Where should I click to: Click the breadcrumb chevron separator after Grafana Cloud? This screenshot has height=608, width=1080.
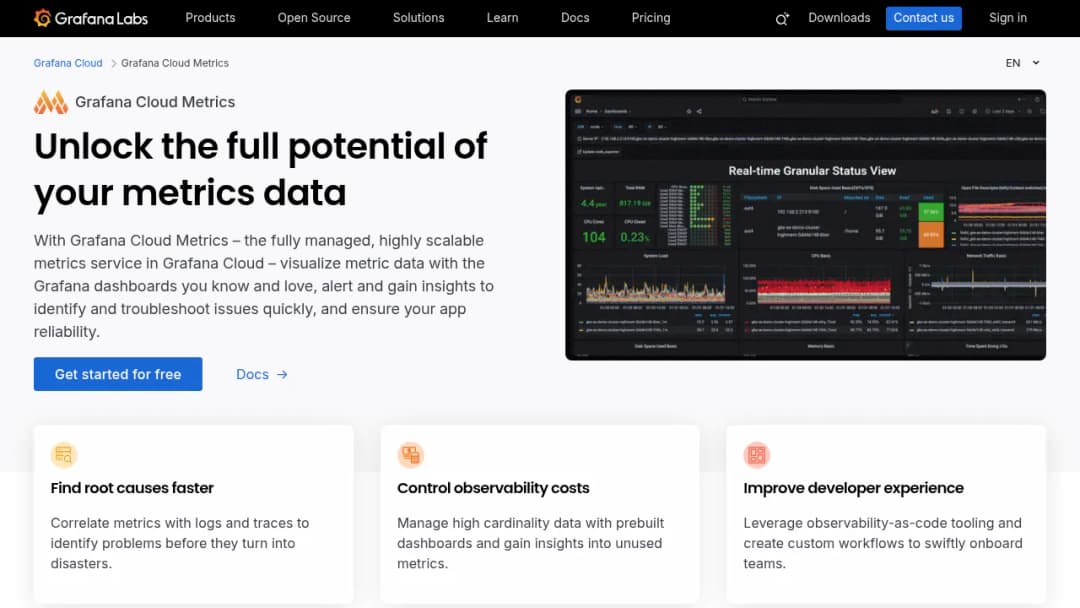pyautogui.click(x=114, y=63)
